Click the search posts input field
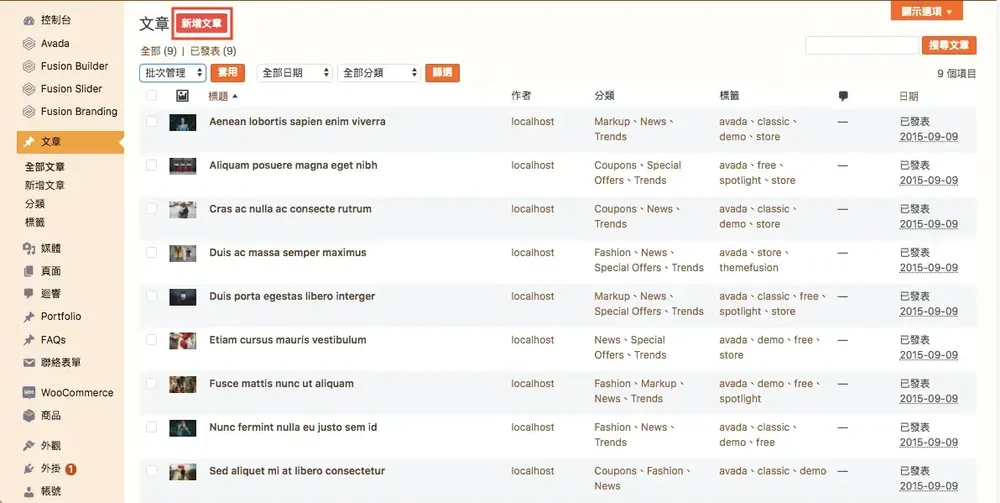1000x503 pixels. [x=862, y=45]
